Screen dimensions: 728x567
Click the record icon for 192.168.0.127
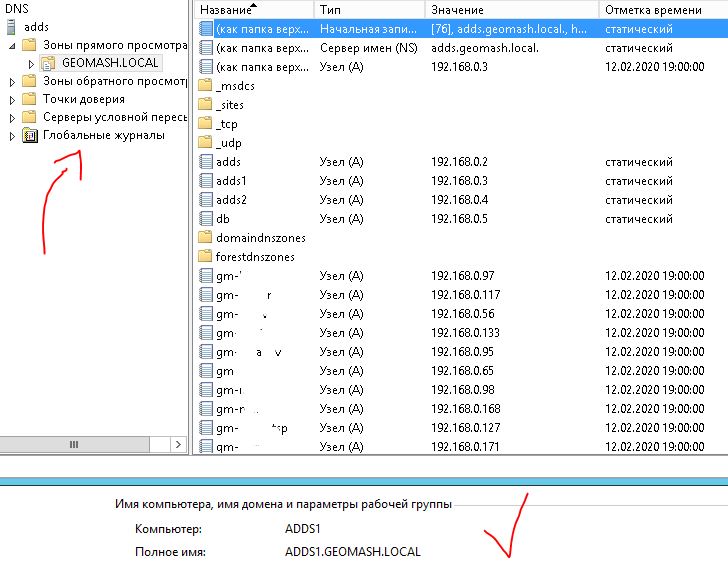pos(206,428)
